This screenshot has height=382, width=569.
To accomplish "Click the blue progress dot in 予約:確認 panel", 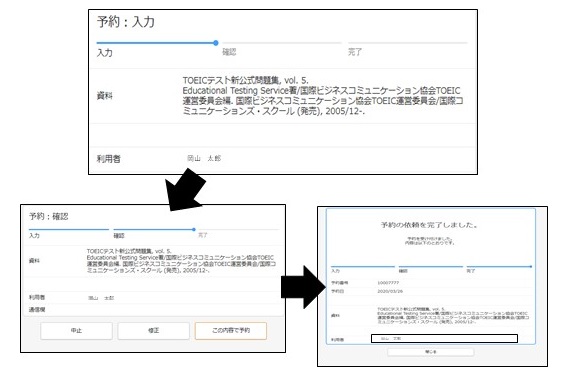I will (194, 229).
